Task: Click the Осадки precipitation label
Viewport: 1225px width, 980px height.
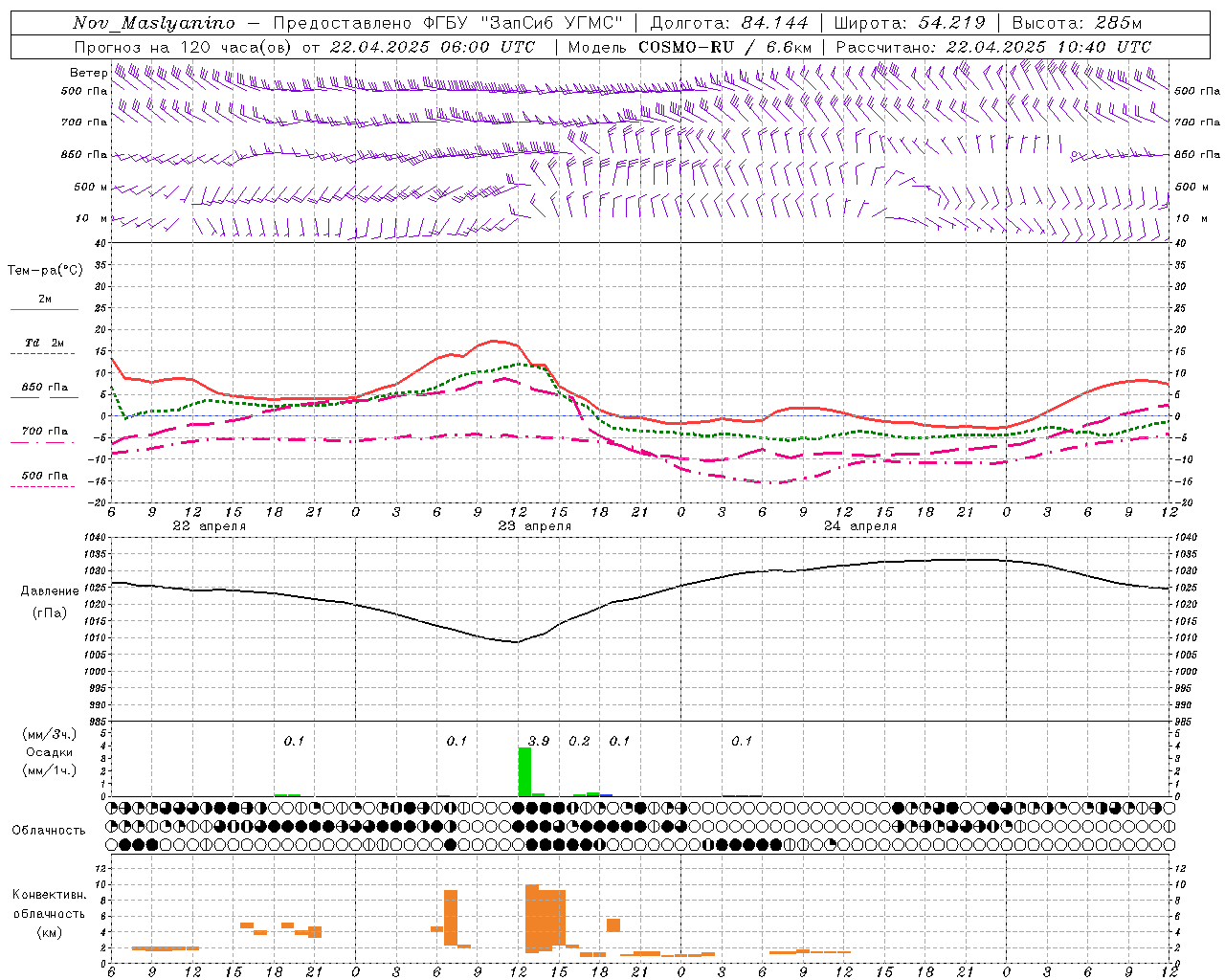Action: coord(50,752)
